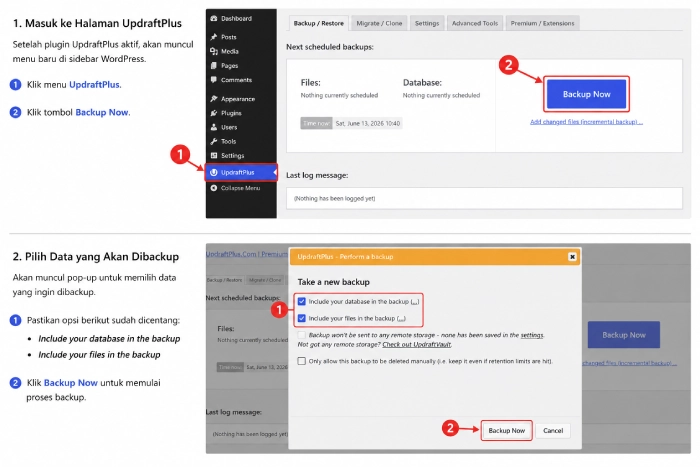Click the settings link in dialog note
Image resolution: width=700 pixels, height=467 pixels.
tap(532, 335)
